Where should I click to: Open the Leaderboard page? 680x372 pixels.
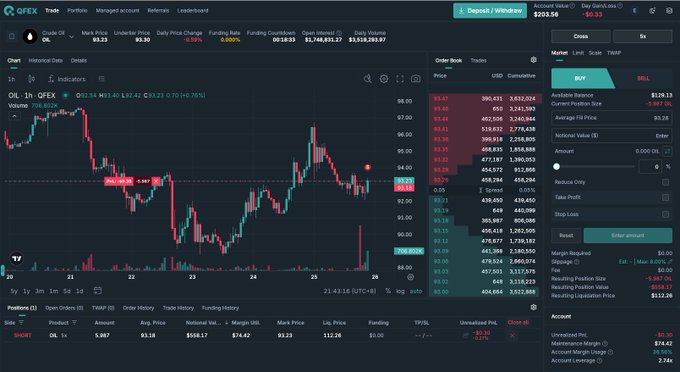point(193,10)
